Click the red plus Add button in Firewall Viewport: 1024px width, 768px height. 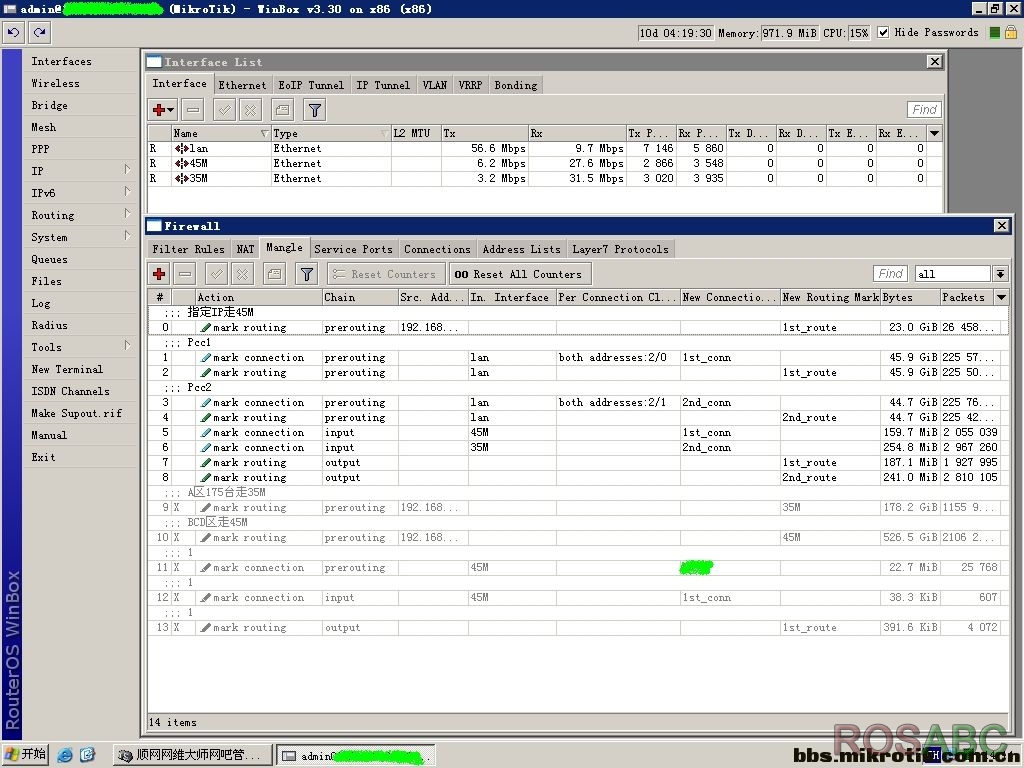point(159,274)
